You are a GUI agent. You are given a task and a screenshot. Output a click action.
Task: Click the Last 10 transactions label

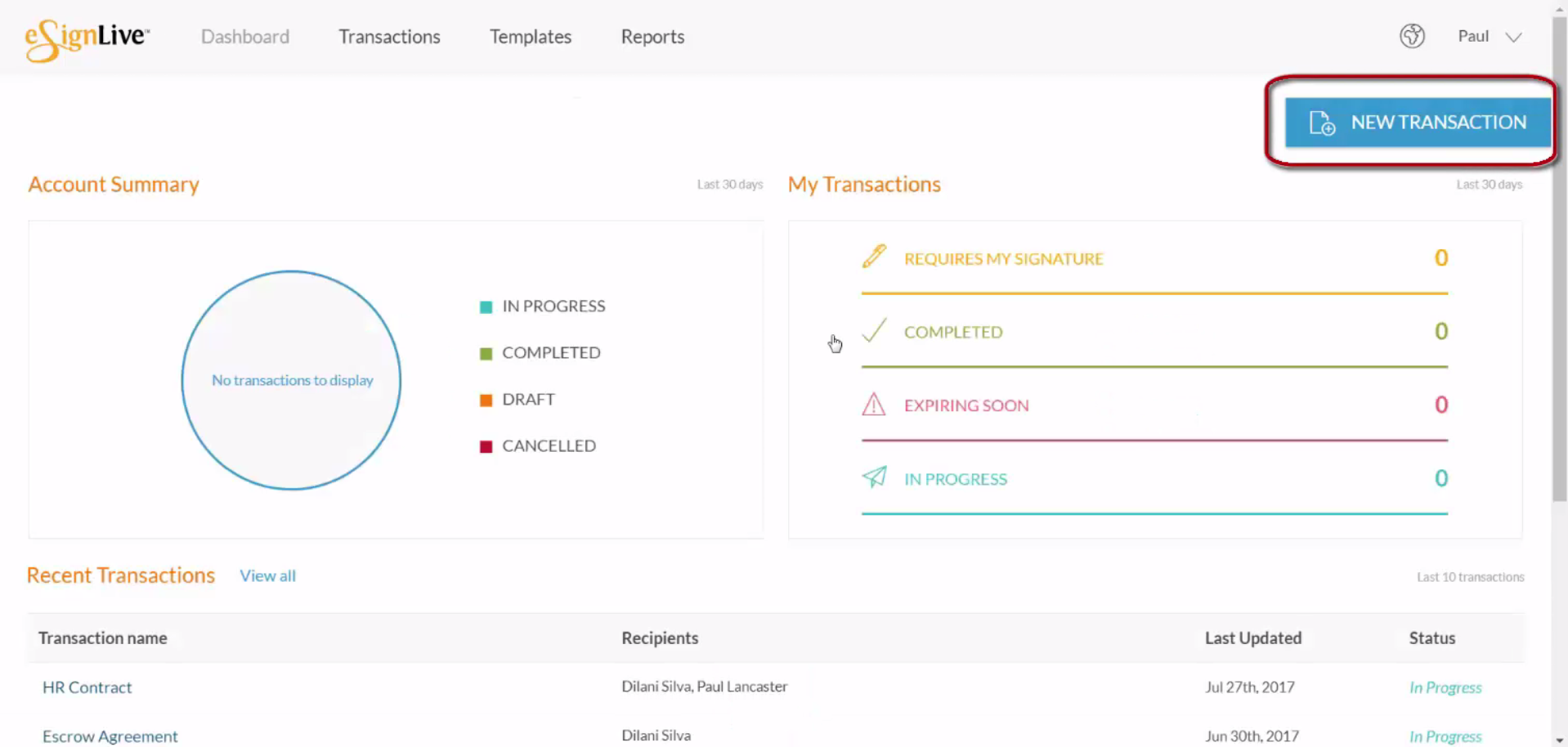point(1470,577)
